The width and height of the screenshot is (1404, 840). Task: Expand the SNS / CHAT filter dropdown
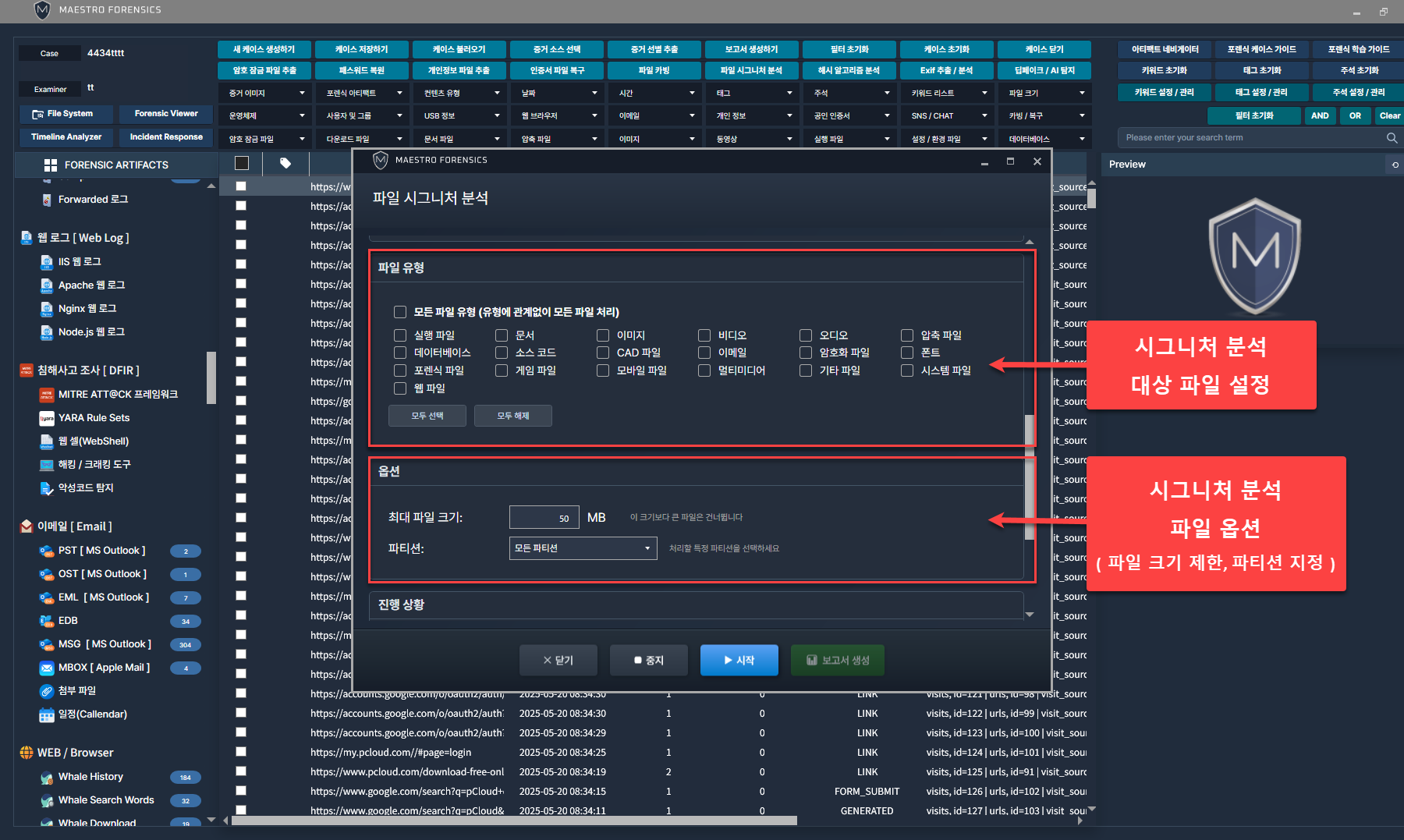click(948, 115)
